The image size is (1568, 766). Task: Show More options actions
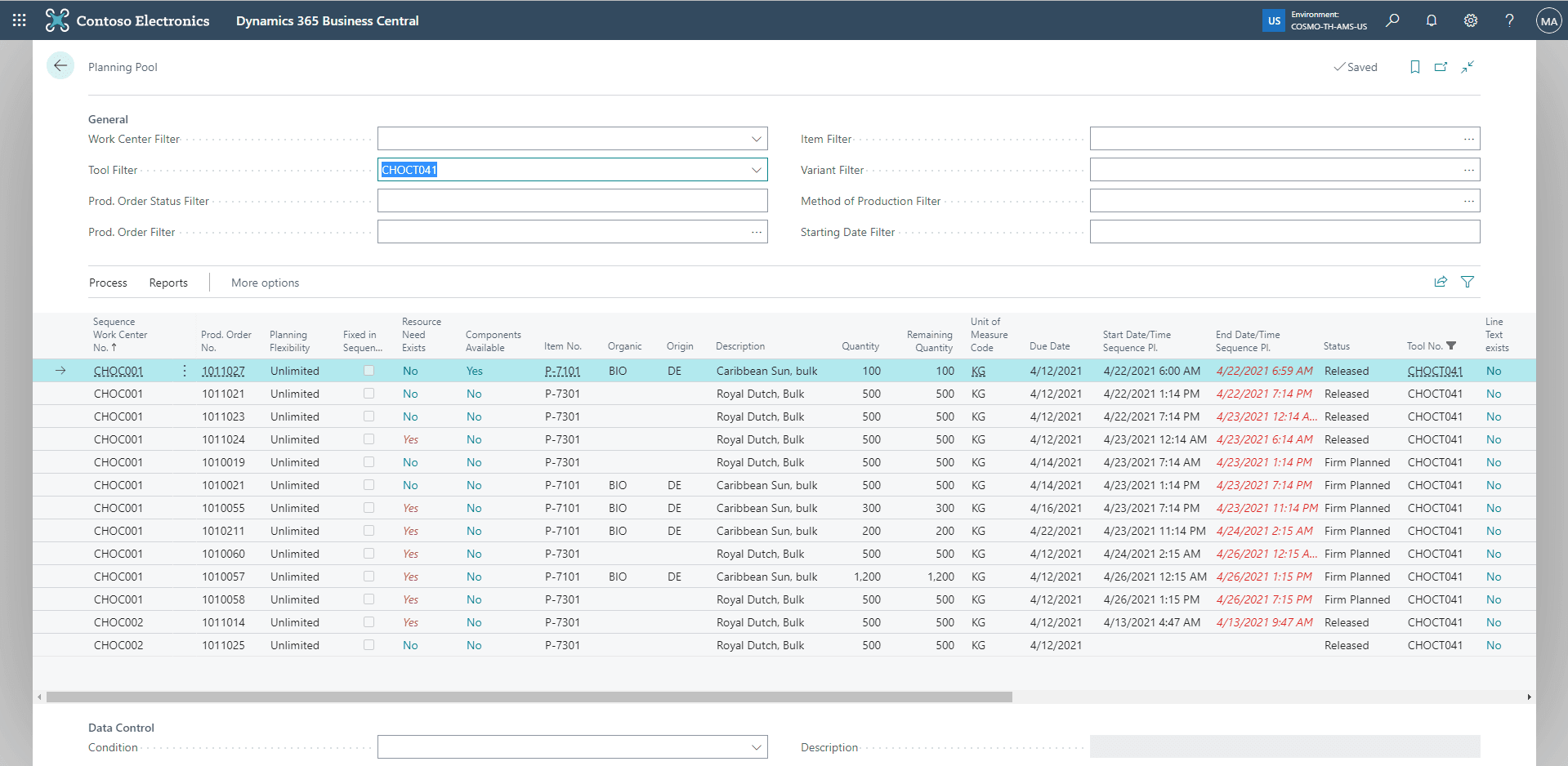click(x=265, y=283)
